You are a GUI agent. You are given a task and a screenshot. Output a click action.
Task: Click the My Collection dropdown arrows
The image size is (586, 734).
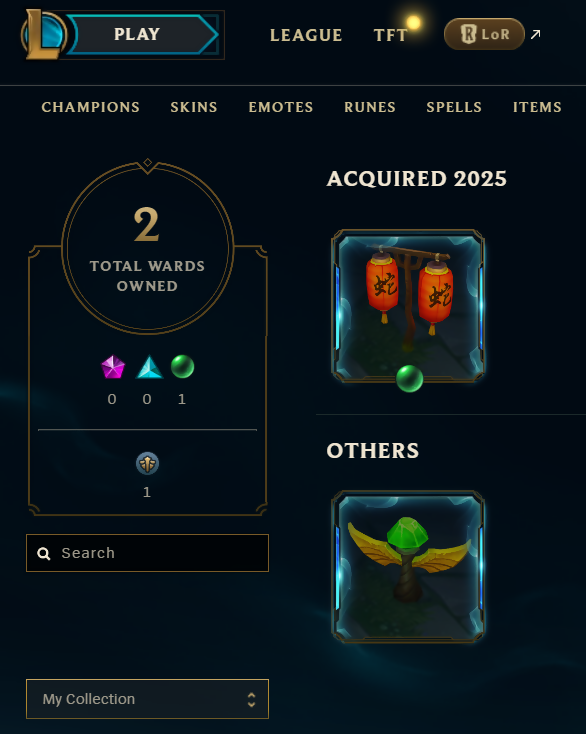tap(251, 699)
